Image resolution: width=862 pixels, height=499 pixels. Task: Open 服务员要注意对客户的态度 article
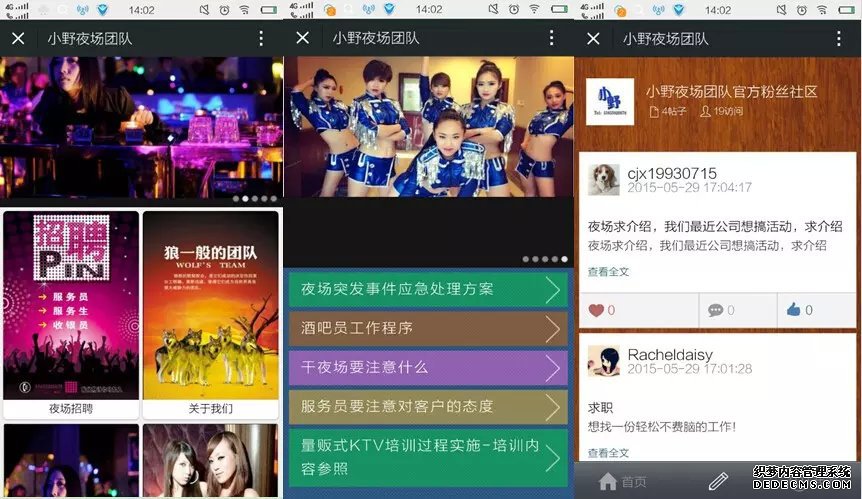428,407
